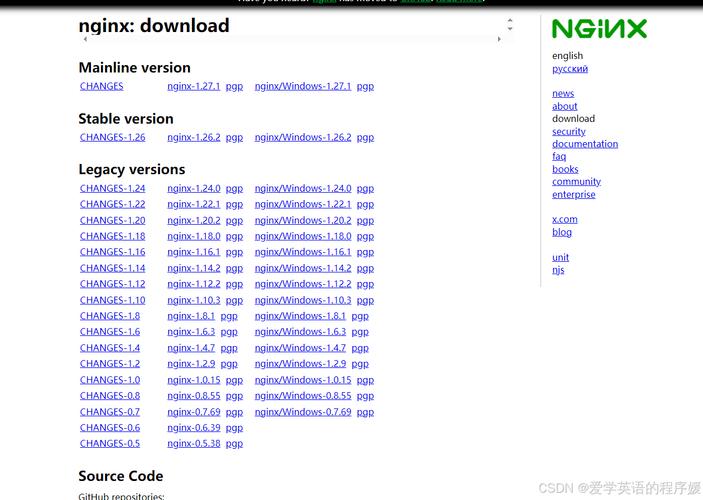Open CHANGES-1.24 link

[113, 188]
